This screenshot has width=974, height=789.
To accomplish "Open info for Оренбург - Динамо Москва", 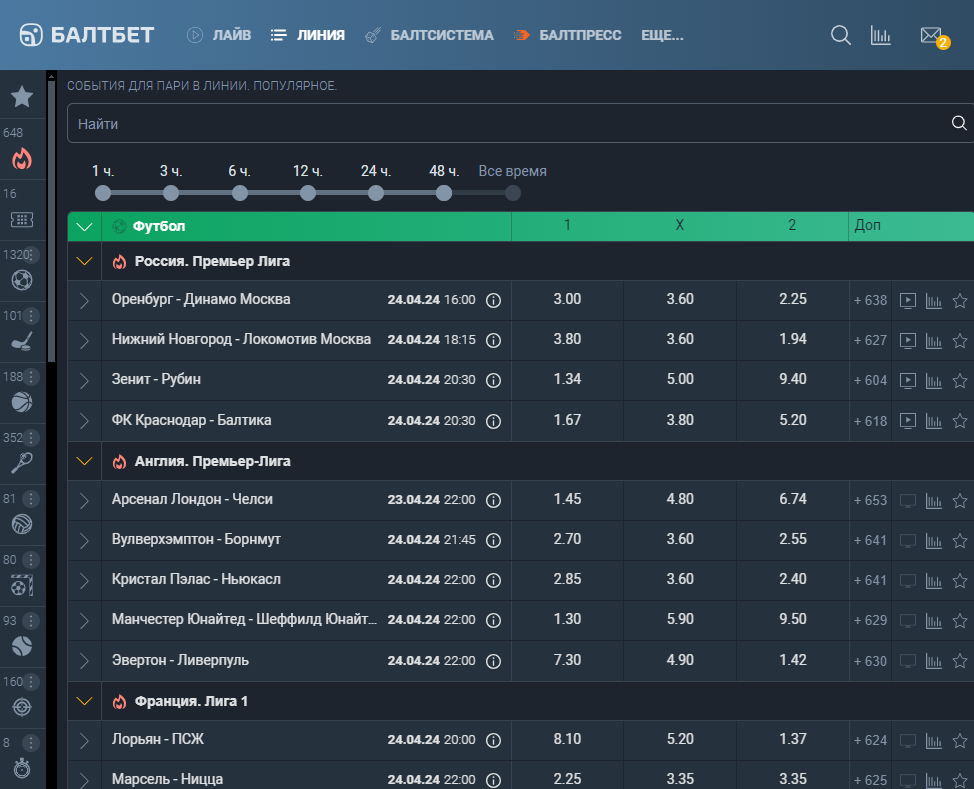I will point(493,301).
